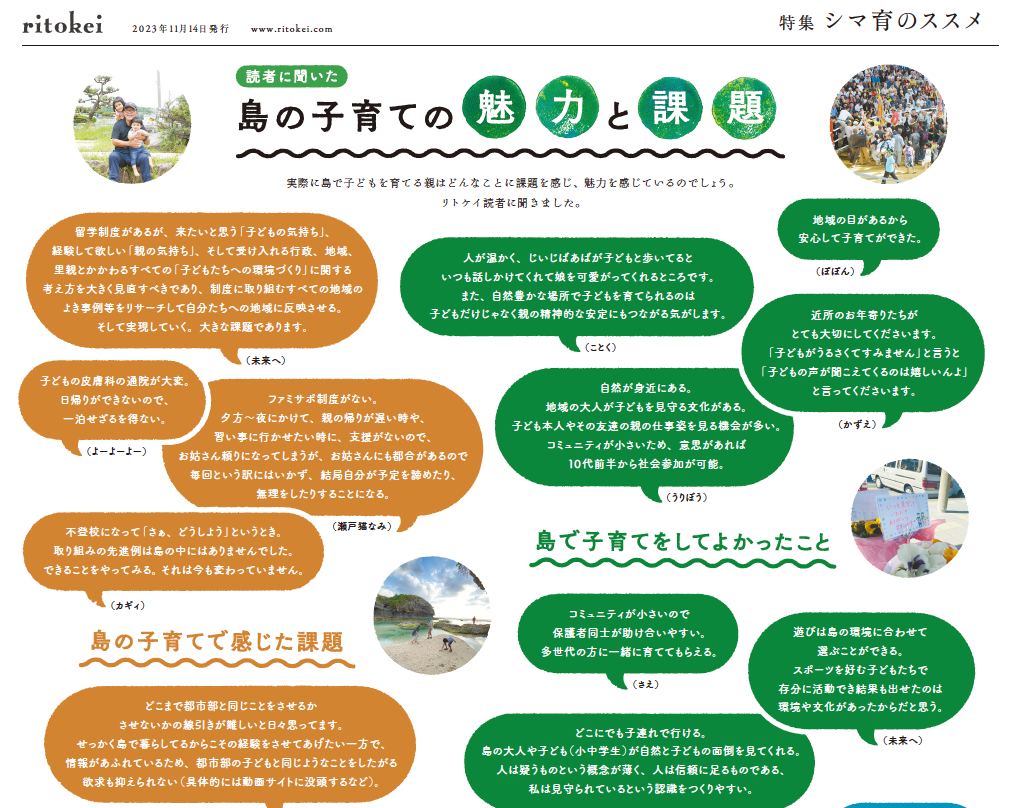Select the 島で子育てをしてよかったこと heading

tap(683, 542)
